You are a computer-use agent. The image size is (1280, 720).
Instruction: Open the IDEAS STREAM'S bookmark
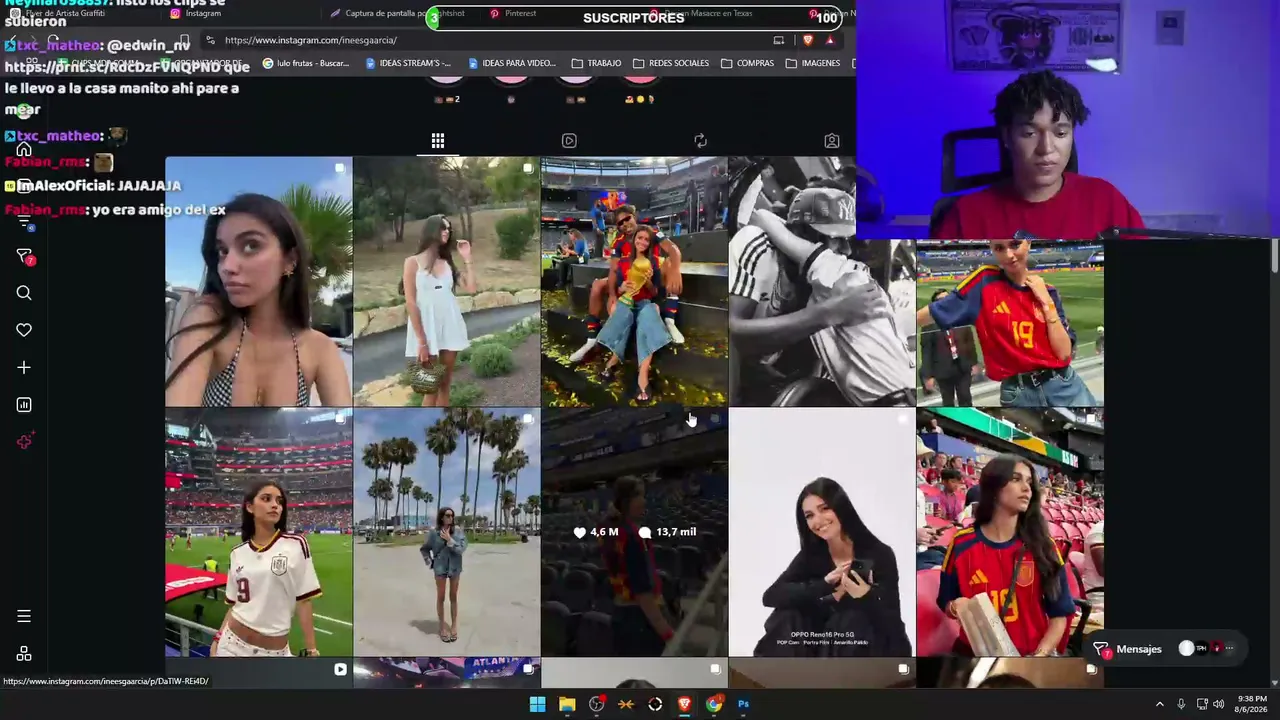[408, 63]
